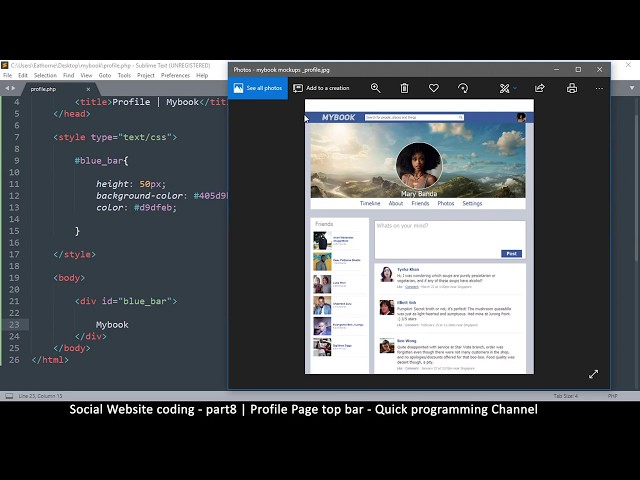Go to previous tab with left arrow
The height and width of the screenshot is (480, 640).
tap(7, 88)
